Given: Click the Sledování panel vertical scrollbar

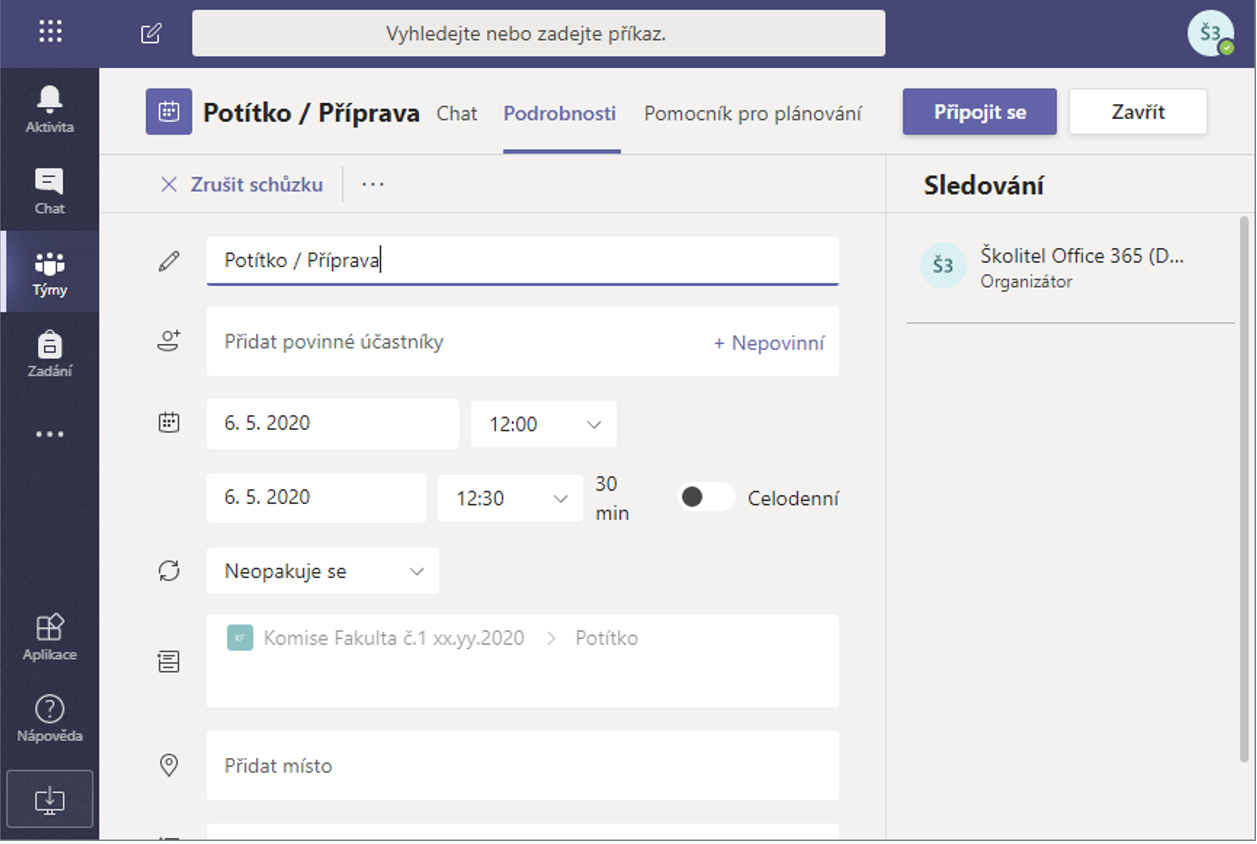Looking at the screenshot, I should coord(1245,490).
